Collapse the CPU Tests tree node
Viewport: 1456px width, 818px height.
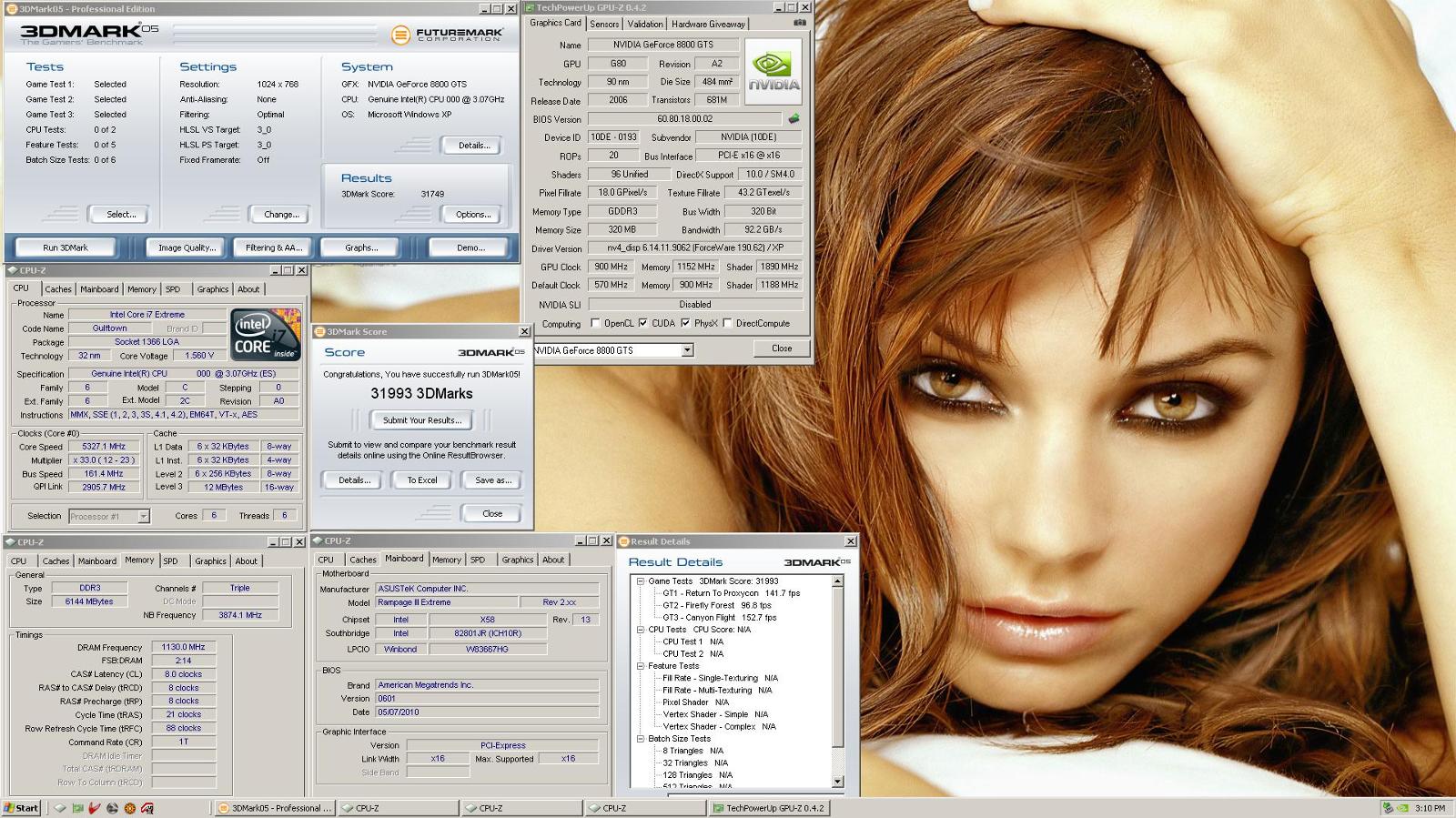click(x=640, y=629)
